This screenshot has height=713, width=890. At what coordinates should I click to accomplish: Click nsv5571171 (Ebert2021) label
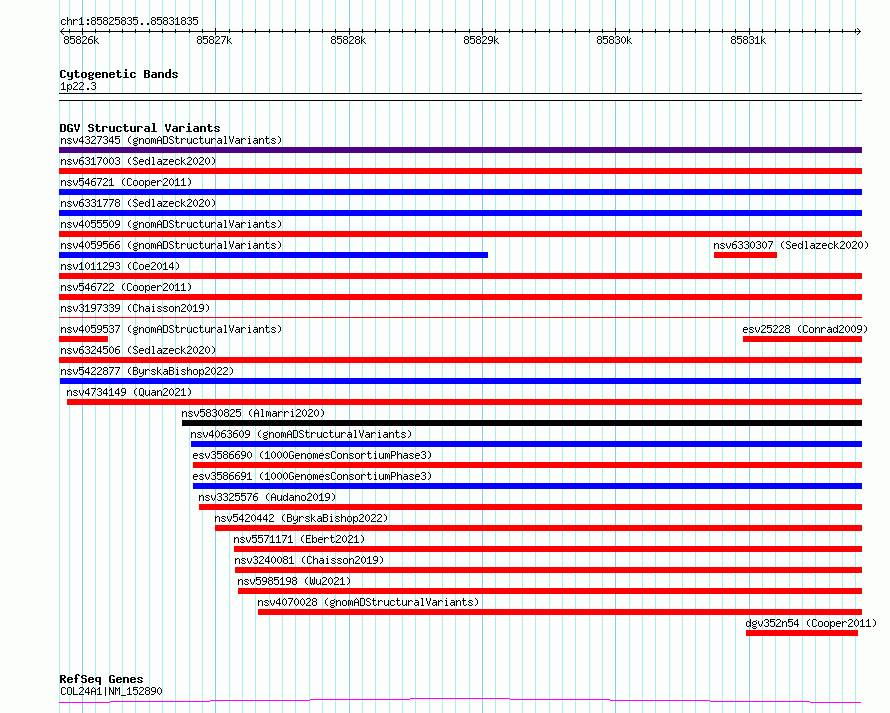tap(299, 539)
